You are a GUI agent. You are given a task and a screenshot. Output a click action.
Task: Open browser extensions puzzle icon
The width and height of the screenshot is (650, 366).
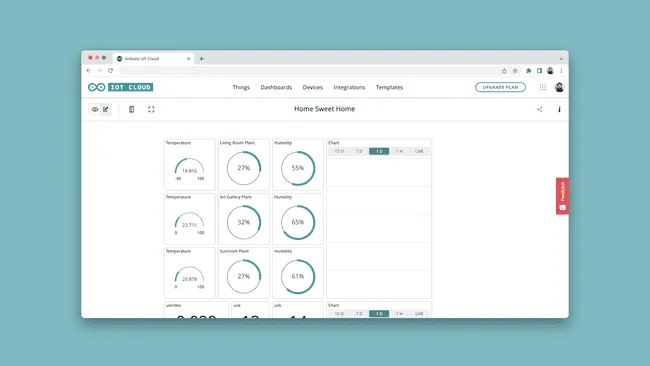point(529,71)
